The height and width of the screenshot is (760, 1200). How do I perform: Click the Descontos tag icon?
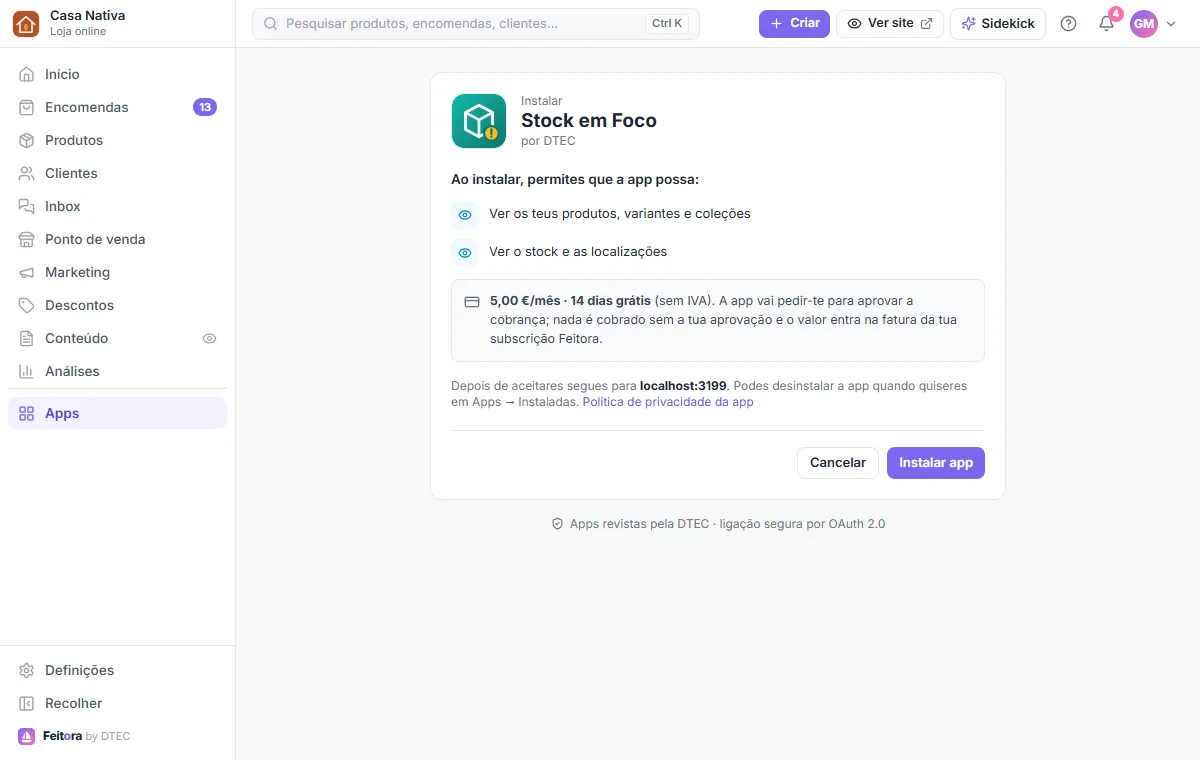(27, 305)
